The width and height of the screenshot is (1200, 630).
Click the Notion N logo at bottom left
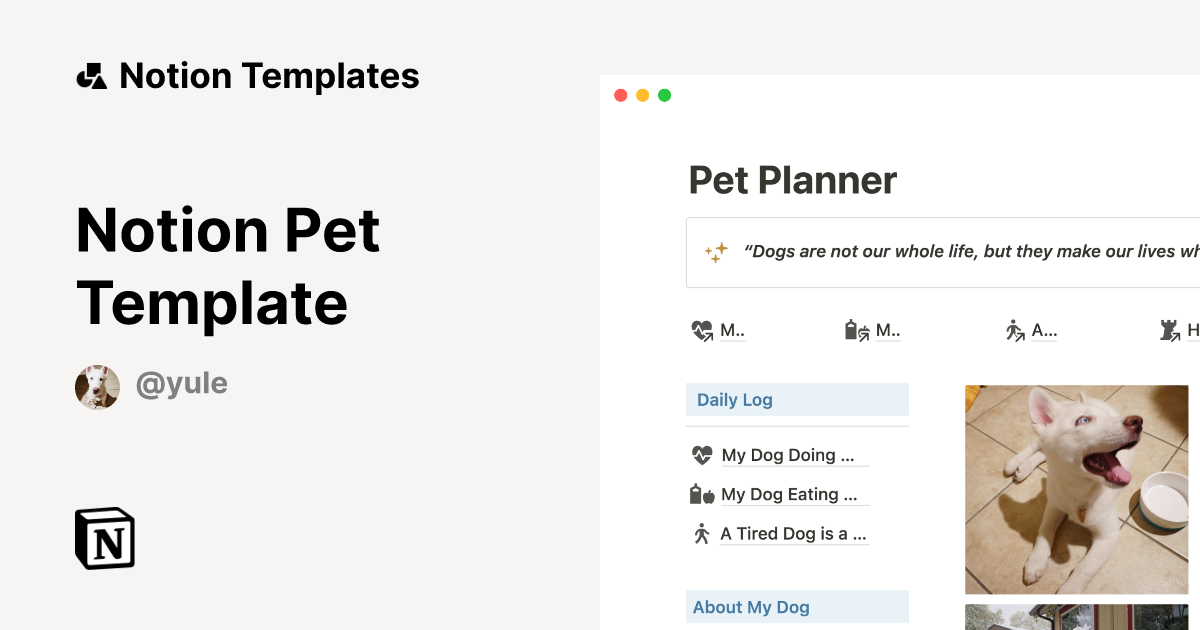click(x=104, y=538)
